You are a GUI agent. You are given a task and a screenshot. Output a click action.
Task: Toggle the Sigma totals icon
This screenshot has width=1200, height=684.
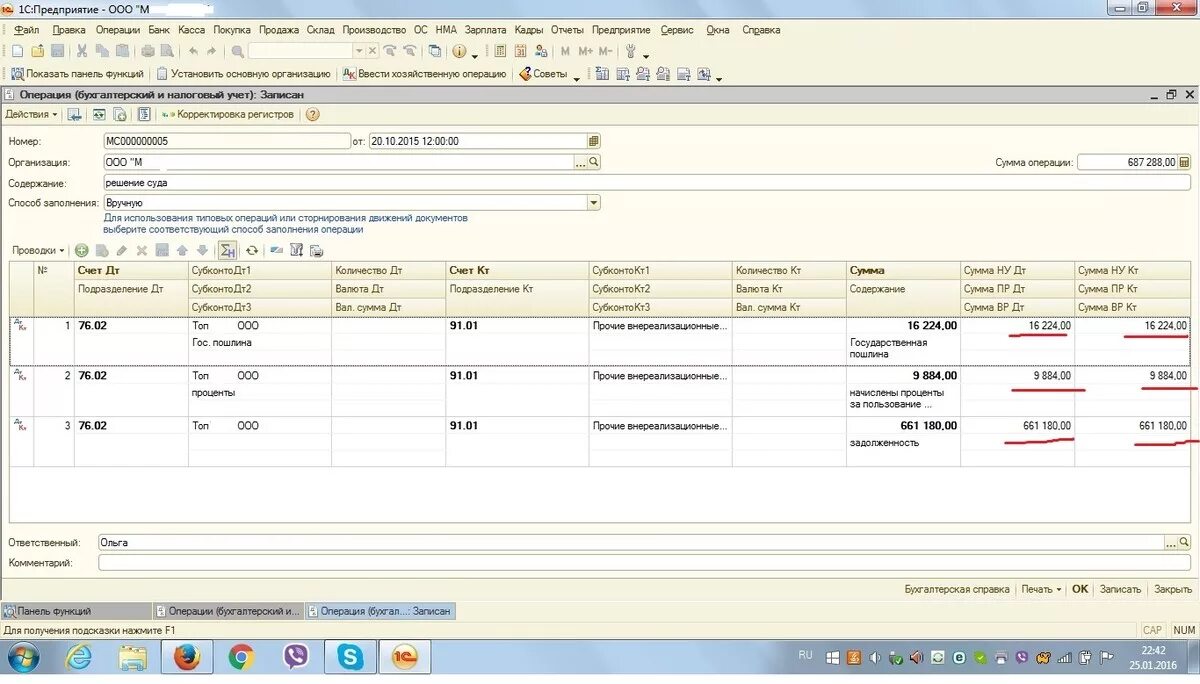[x=228, y=251]
